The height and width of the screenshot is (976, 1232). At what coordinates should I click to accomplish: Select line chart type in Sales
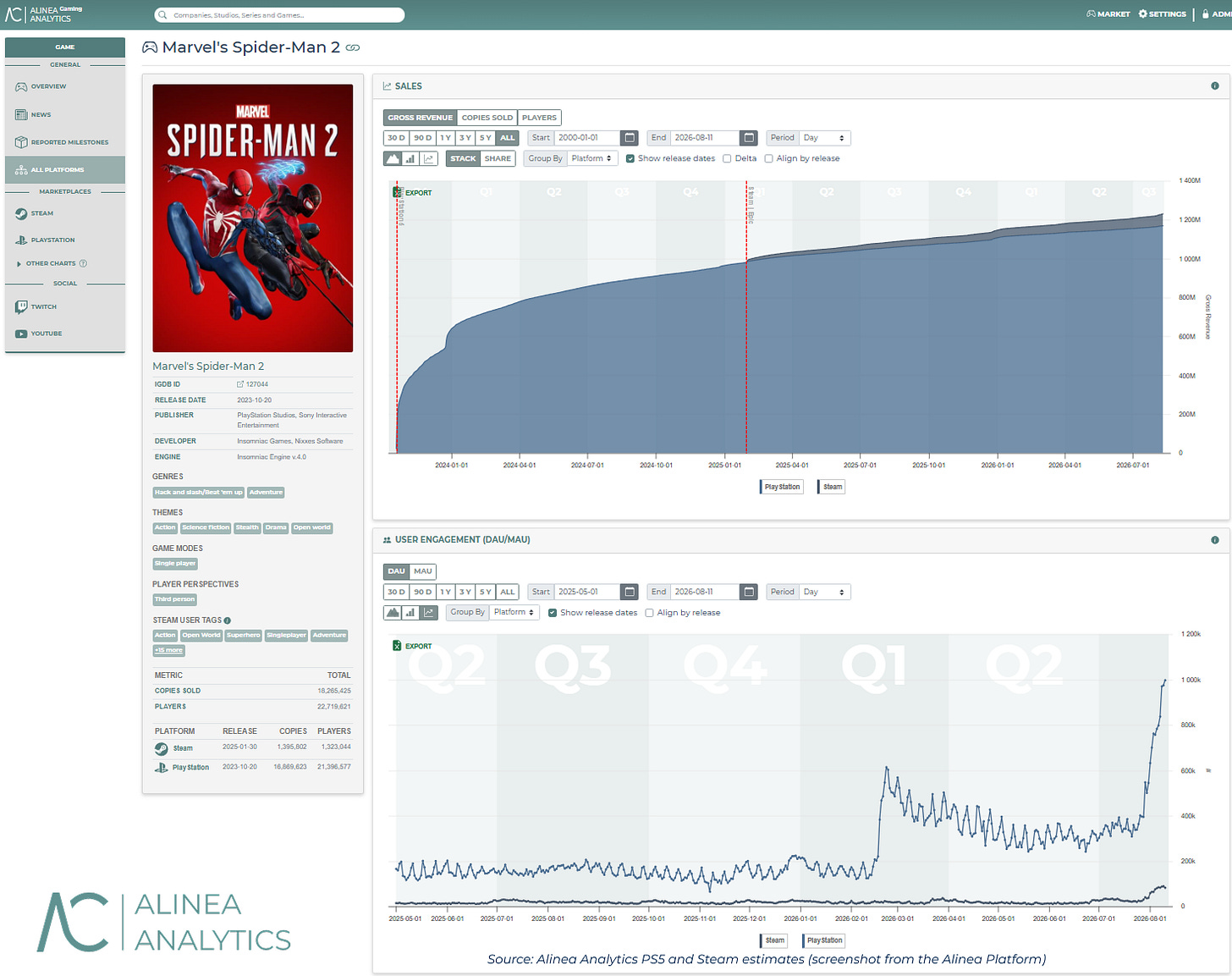[429, 158]
